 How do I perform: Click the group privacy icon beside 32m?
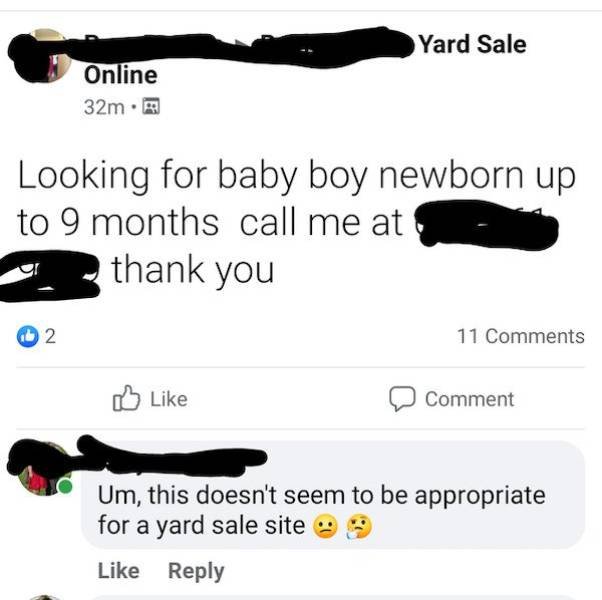[x=151, y=107]
